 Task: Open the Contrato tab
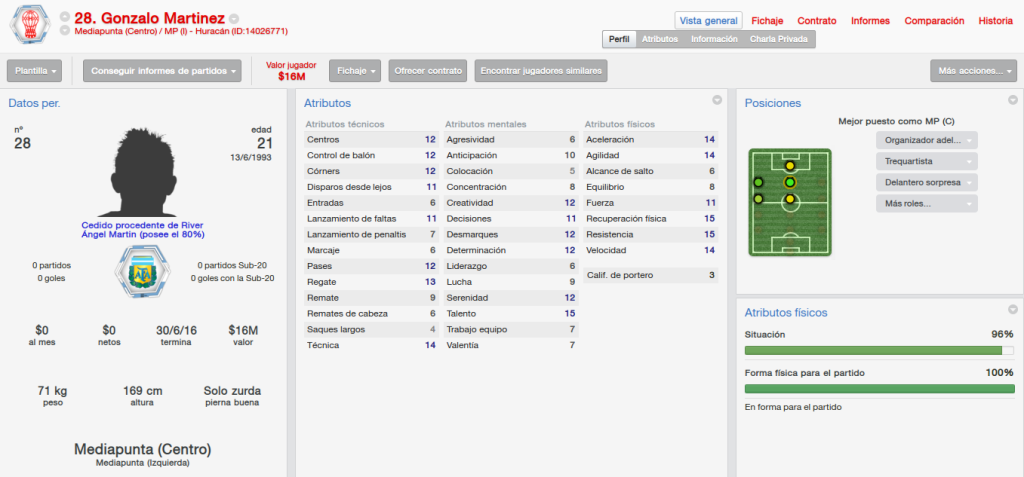click(817, 21)
